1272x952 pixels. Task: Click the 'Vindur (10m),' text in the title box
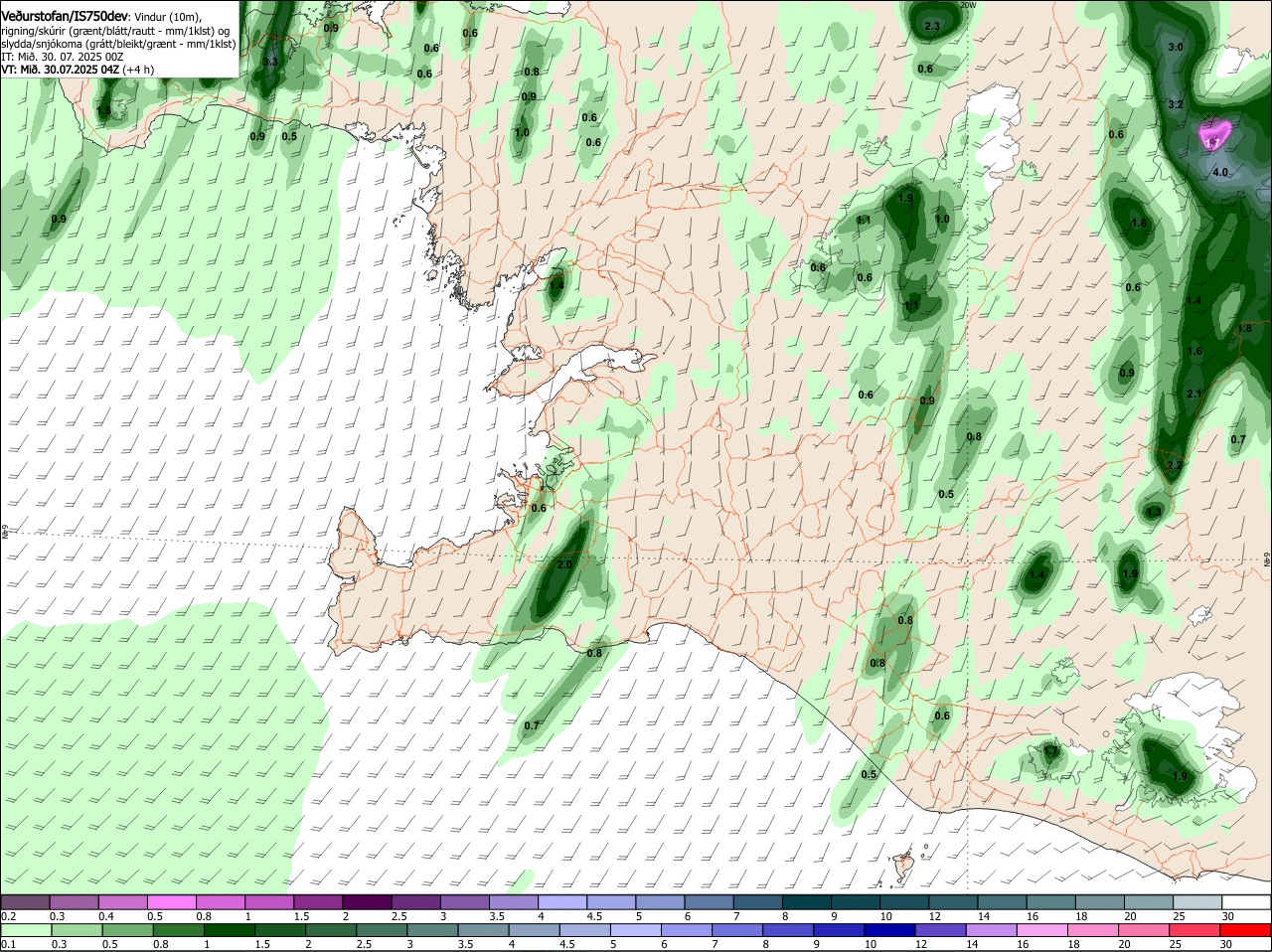pyautogui.click(x=170, y=17)
